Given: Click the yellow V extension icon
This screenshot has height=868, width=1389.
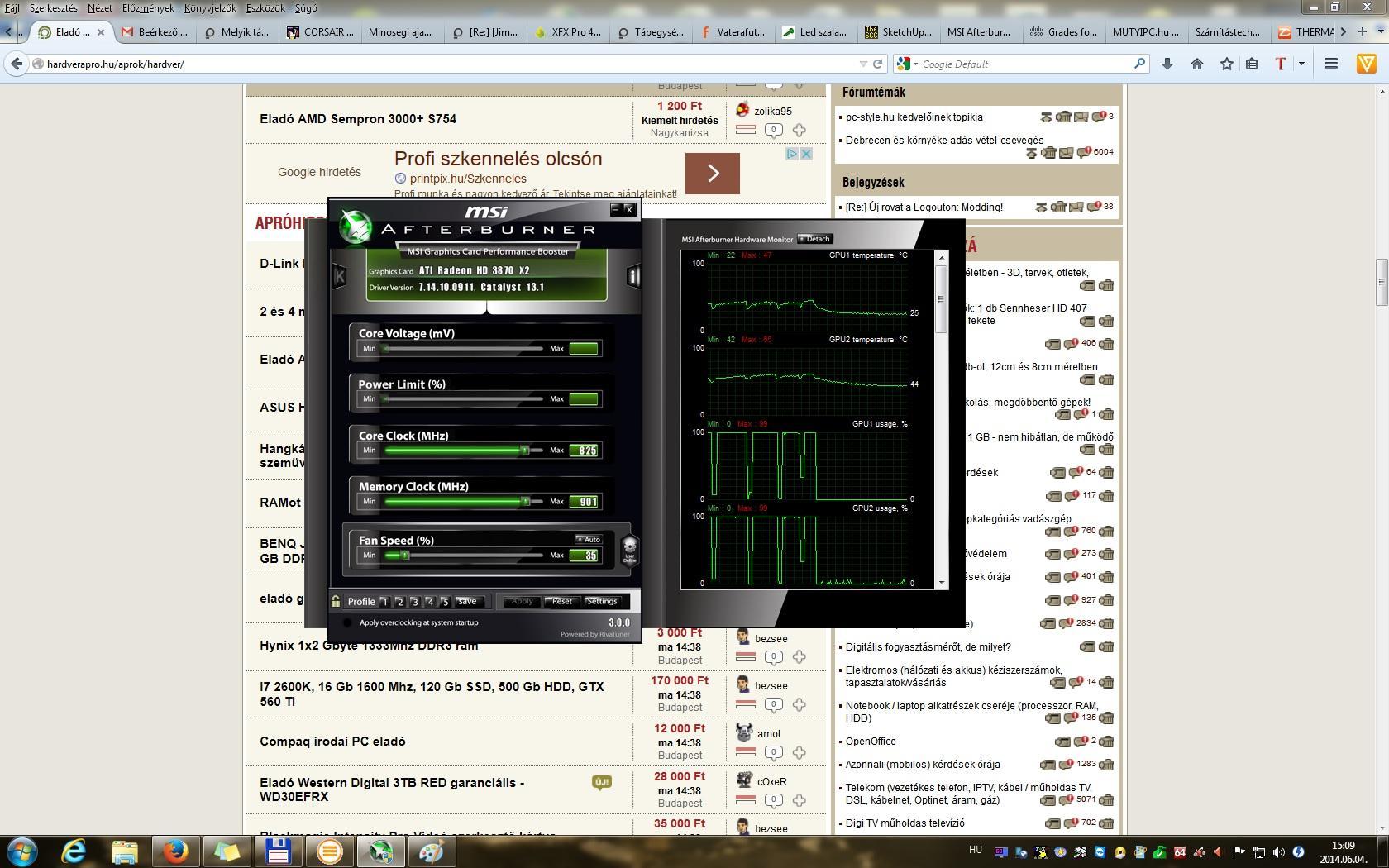Looking at the screenshot, I should tap(1367, 64).
